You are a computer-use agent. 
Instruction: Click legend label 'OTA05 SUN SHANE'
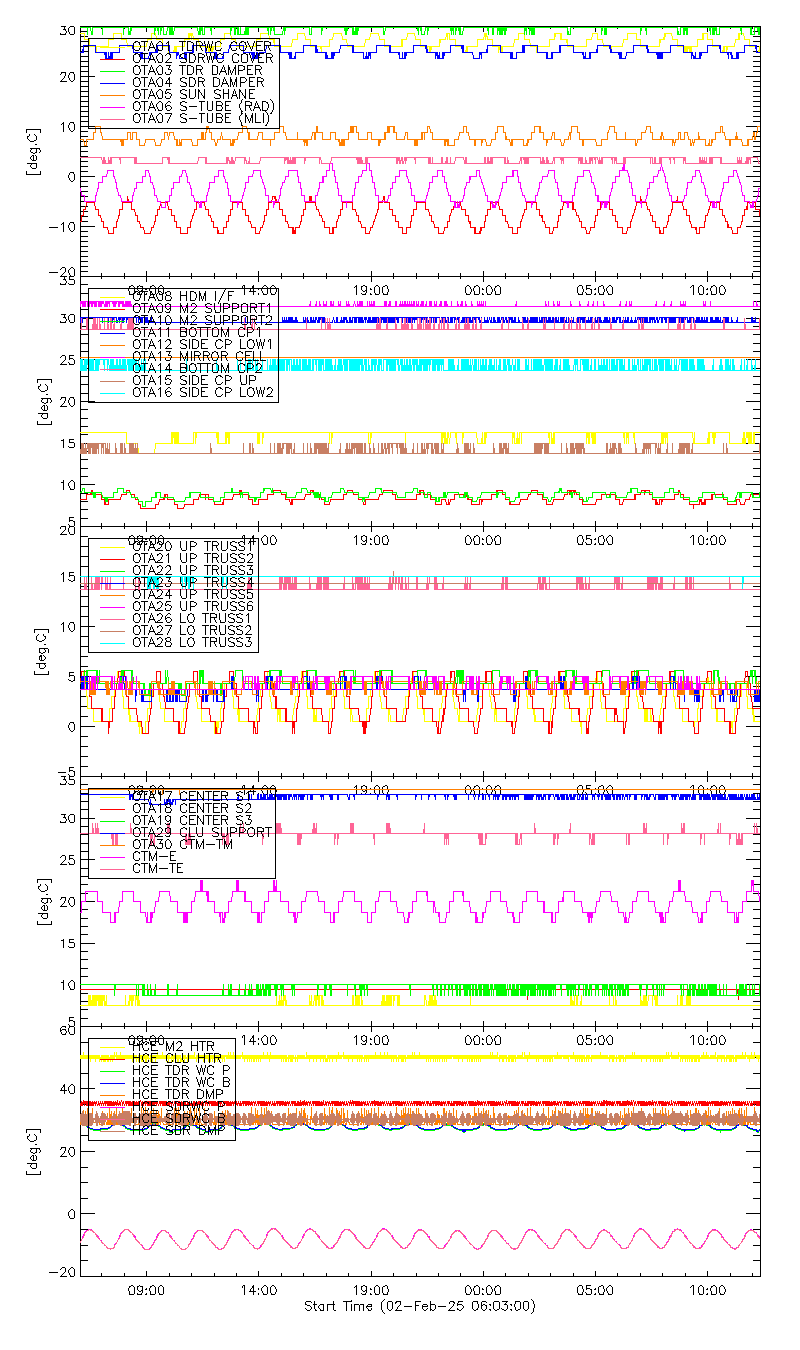[x=194, y=94]
